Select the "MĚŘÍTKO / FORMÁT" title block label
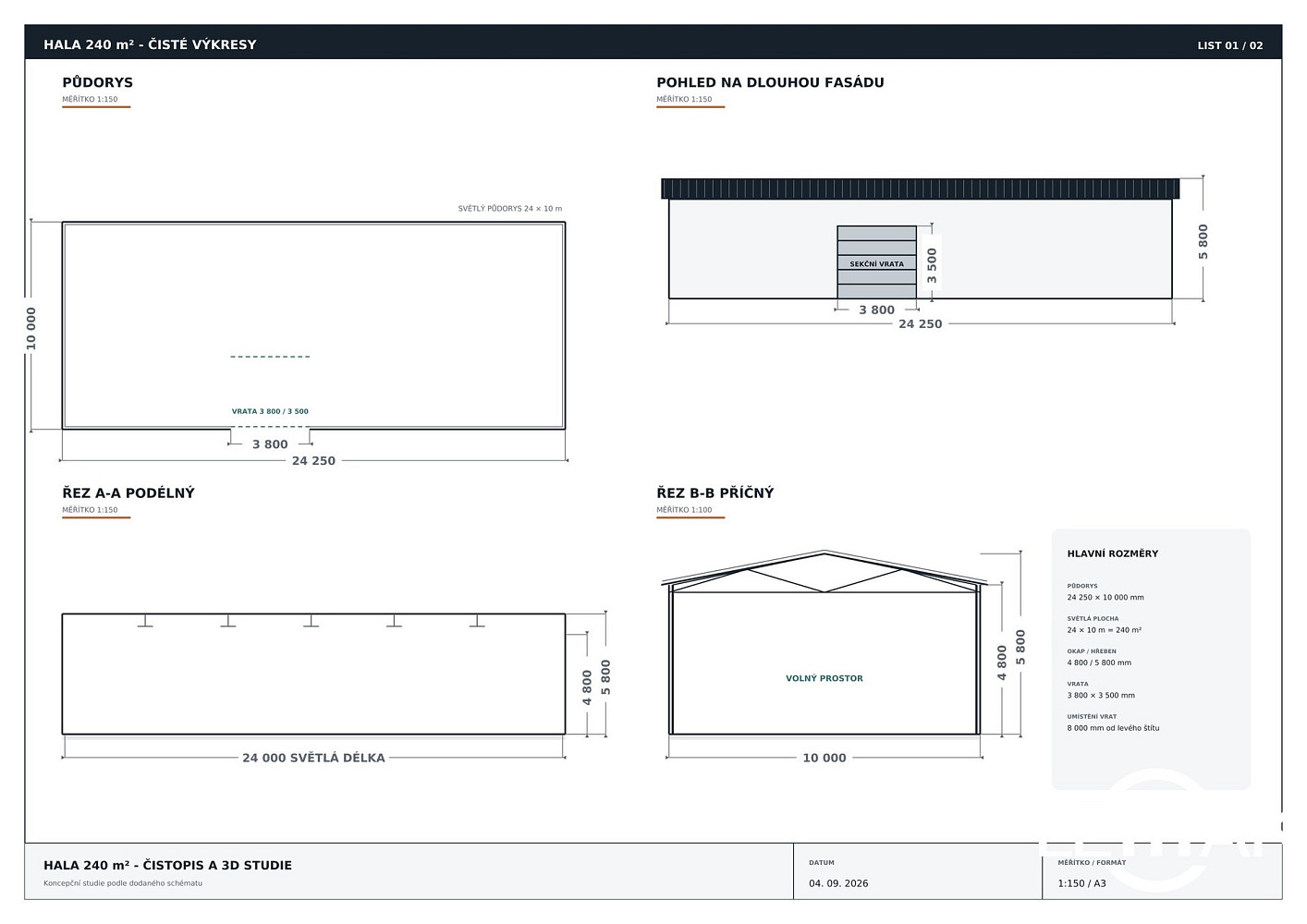The width and height of the screenshot is (1307, 924). click(1092, 863)
